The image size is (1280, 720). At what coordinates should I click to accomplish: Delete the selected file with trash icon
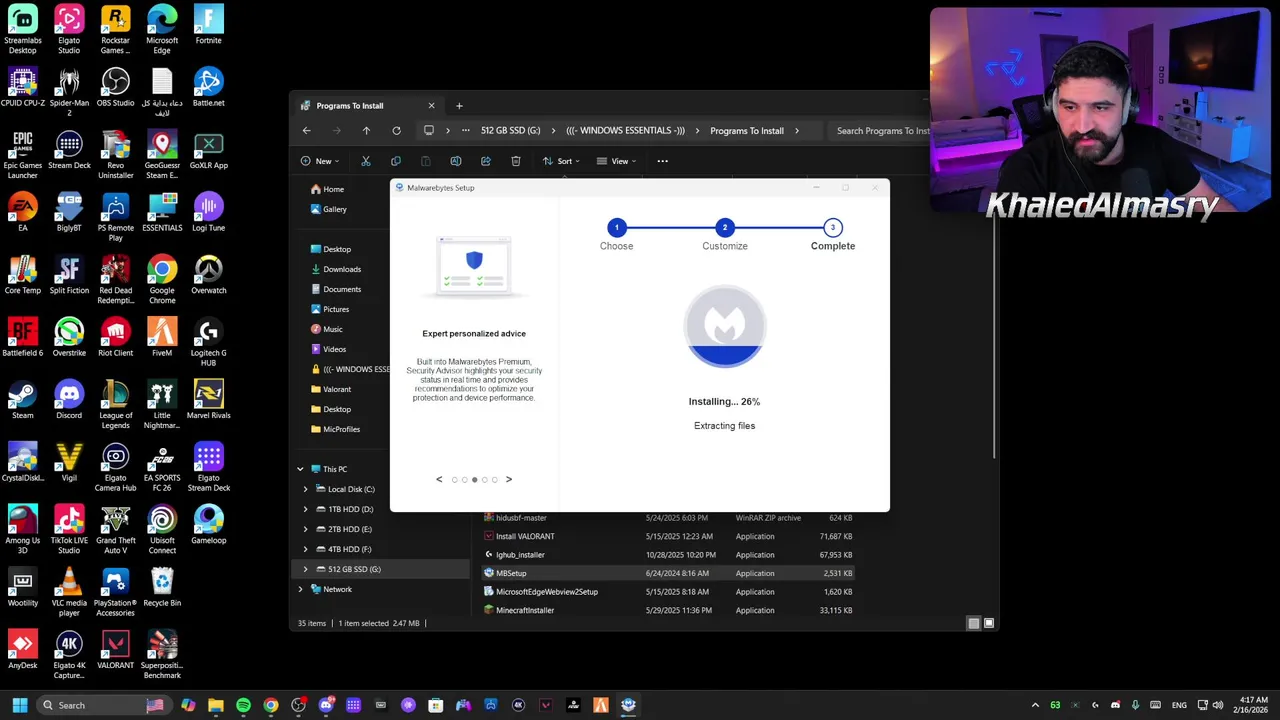point(516,161)
